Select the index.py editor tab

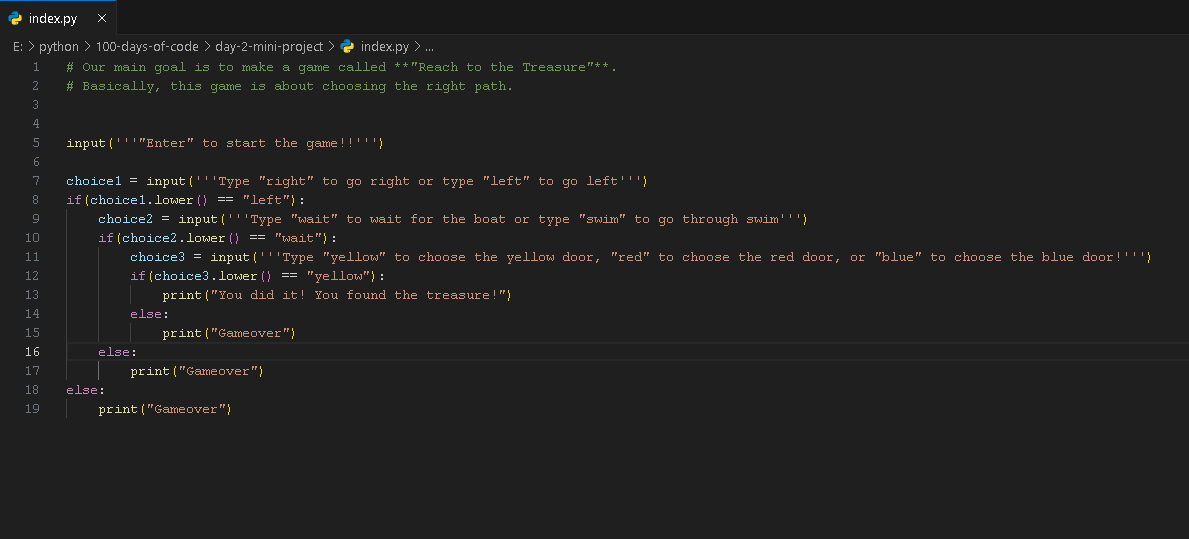point(58,18)
